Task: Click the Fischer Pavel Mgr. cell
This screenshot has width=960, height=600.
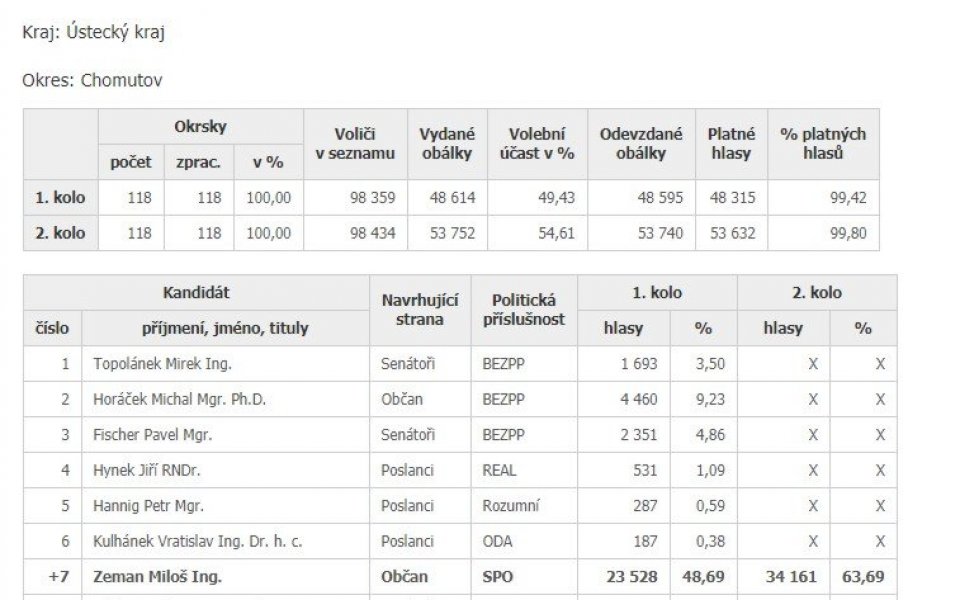Action: (152, 435)
